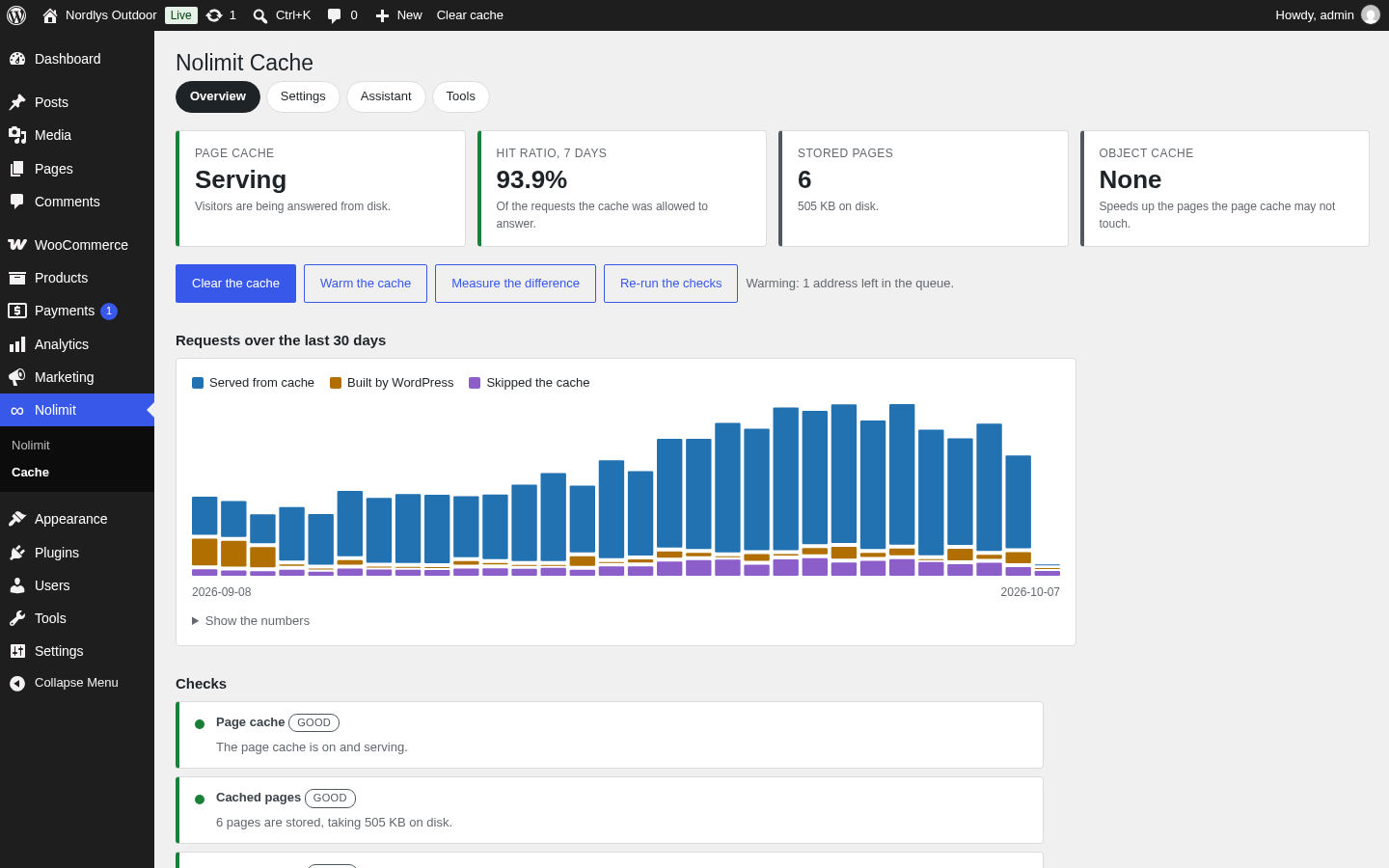Click the Tools wrench icon

(x=17, y=618)
